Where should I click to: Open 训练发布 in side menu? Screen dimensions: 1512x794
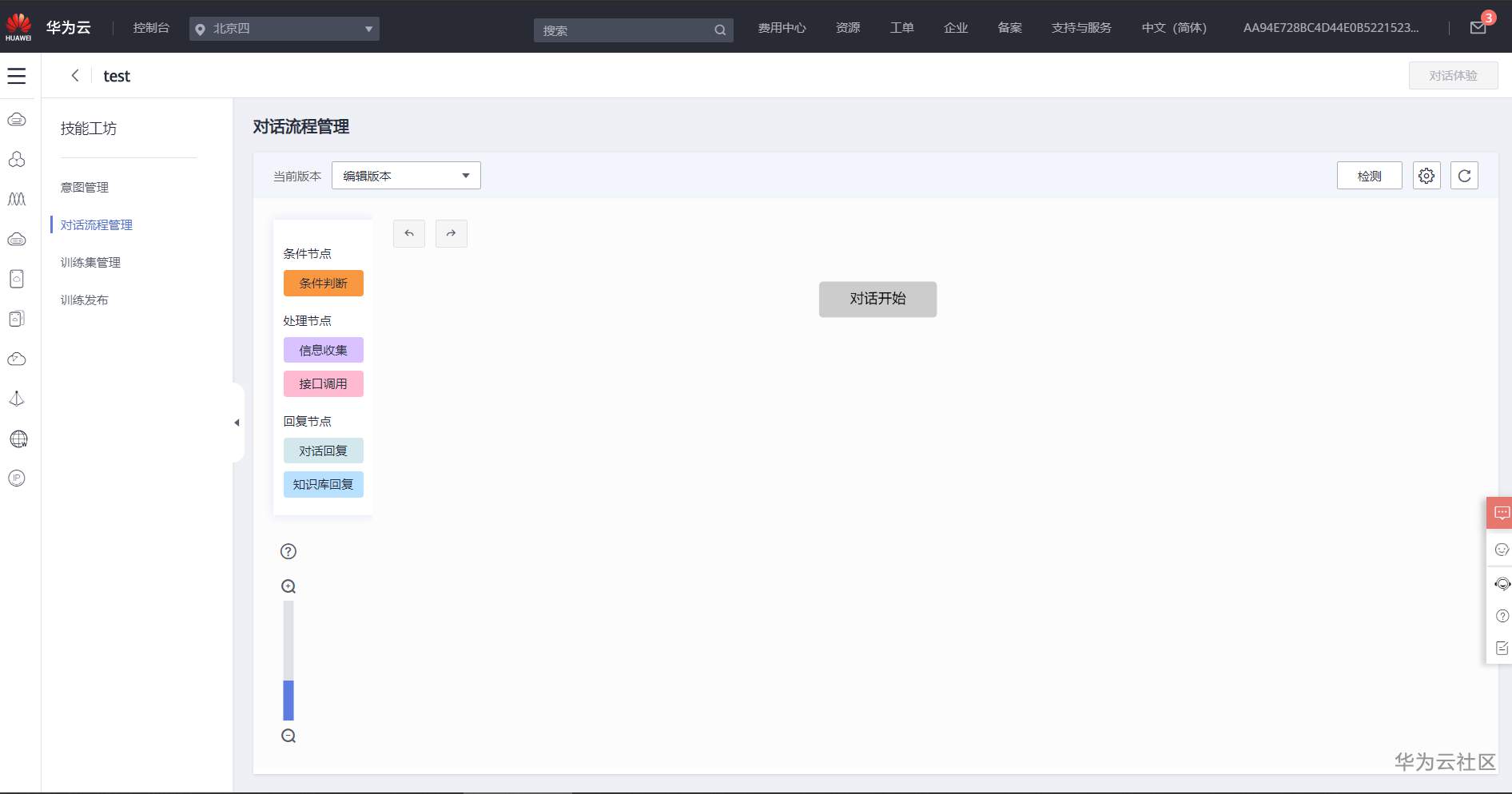[x=84, y=300]
